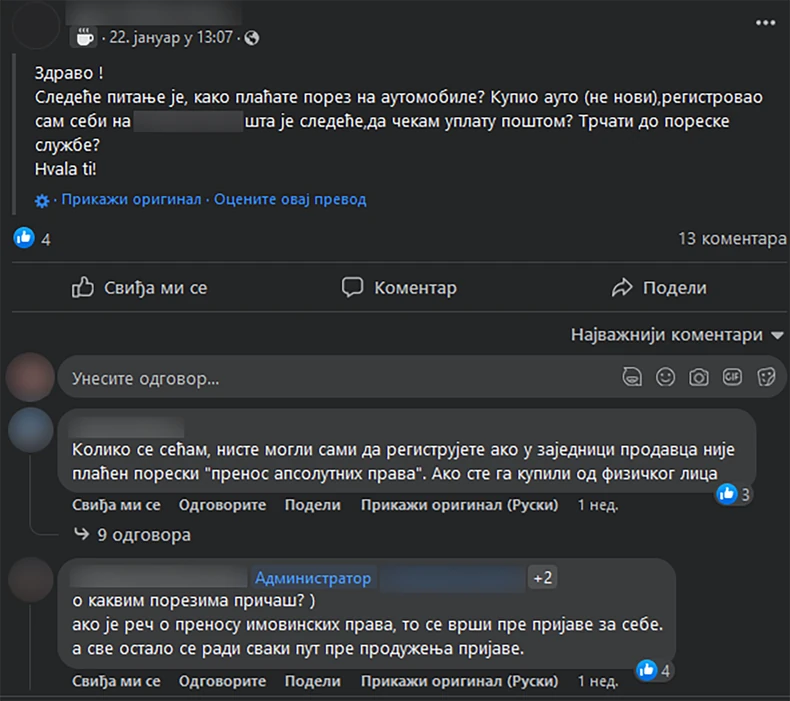Click the Прикажи оригинал link under the post
This screenshot has width=790, height=701.
[x=131, y=199]
